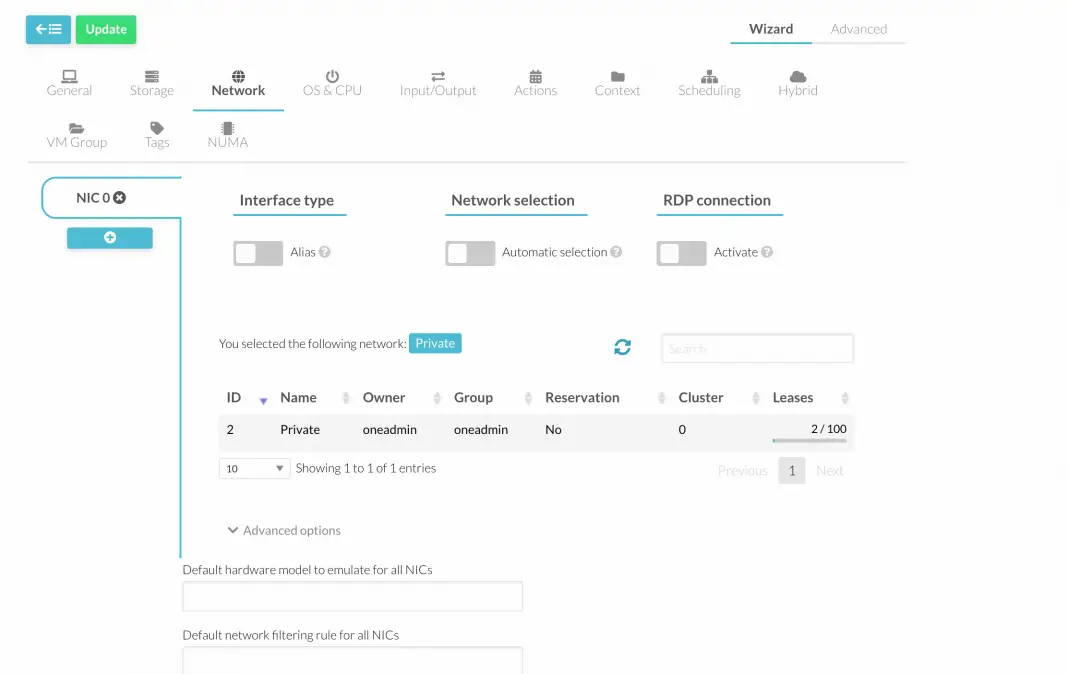Screen dimensions: 1068x674
Task: Add a new NIC with the plus button
Action: [109, 238]
